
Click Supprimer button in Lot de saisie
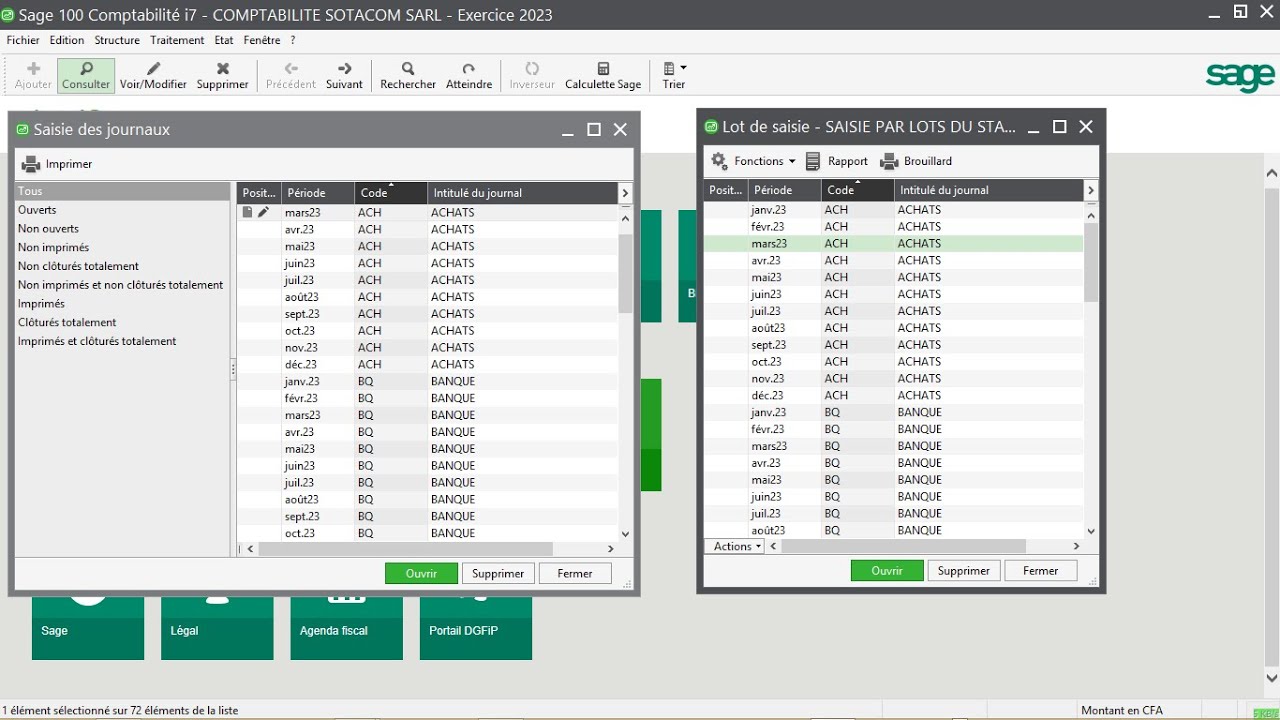(x=964, y=571)
